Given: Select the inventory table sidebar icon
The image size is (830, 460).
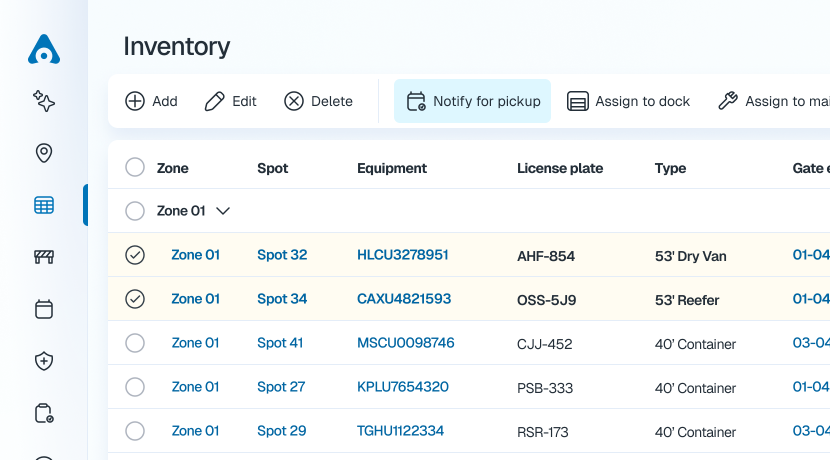Looking at the screenshot, I should 44,205.
